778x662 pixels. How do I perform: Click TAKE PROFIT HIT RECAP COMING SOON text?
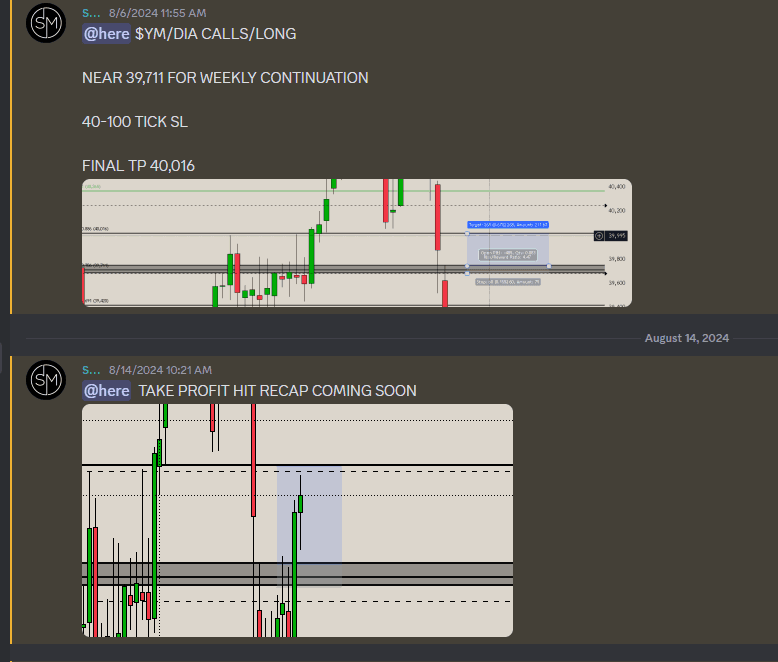[x=277, y=391]
